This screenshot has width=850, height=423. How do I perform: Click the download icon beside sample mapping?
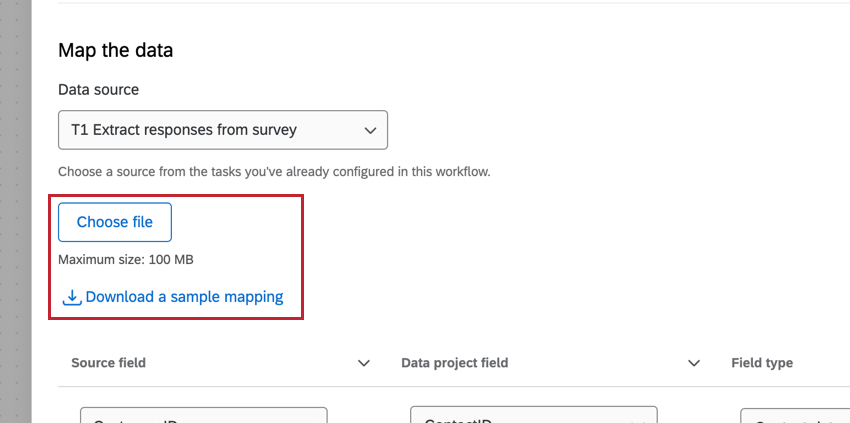pos(71,297)
